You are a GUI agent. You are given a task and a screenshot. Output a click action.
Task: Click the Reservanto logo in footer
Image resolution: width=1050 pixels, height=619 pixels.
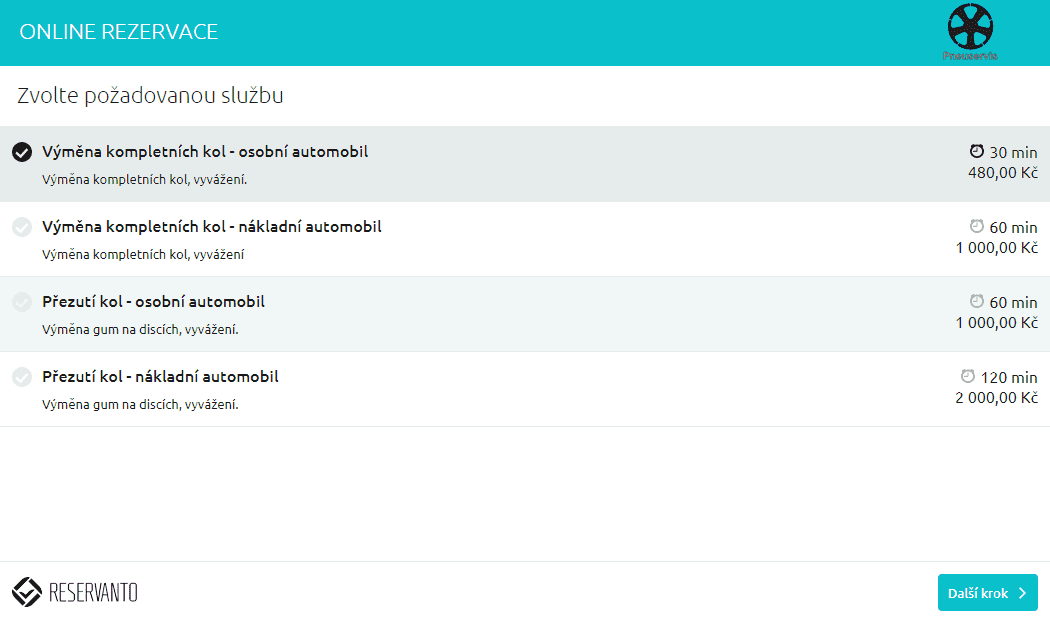pyautogui.click(x=75, y=593)
